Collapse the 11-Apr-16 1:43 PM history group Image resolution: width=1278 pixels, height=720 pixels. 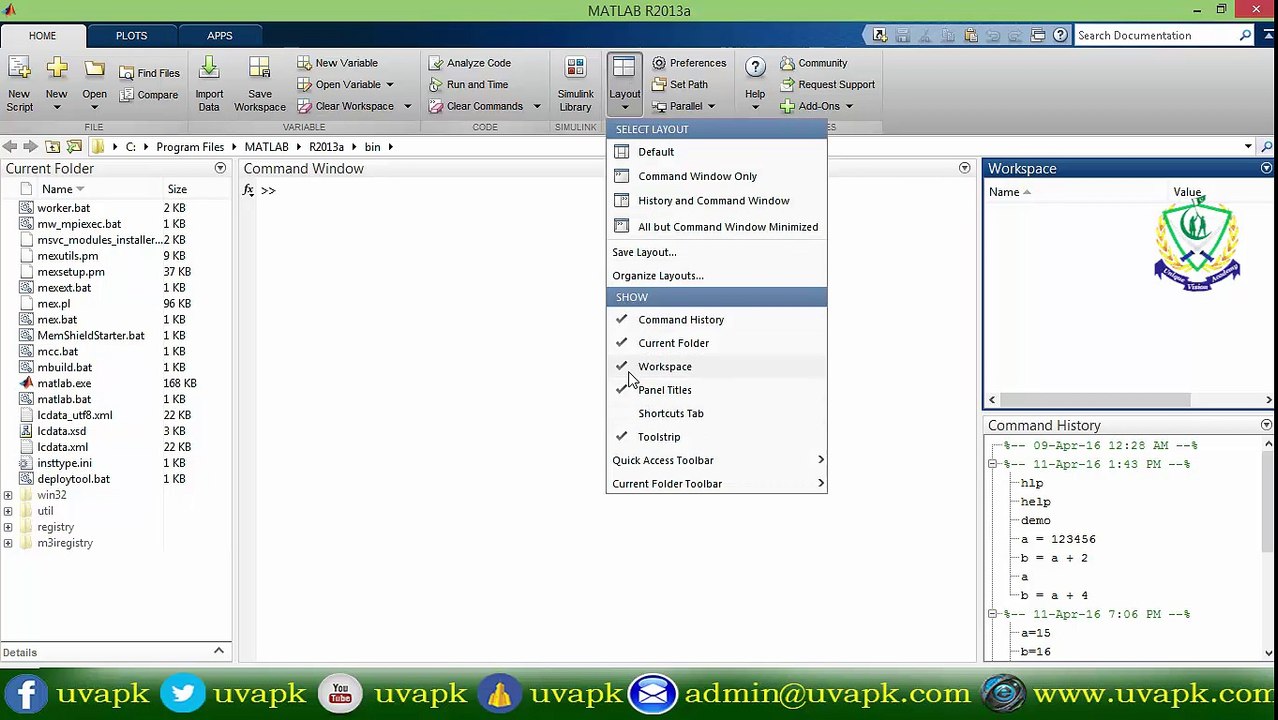[993, 464]
